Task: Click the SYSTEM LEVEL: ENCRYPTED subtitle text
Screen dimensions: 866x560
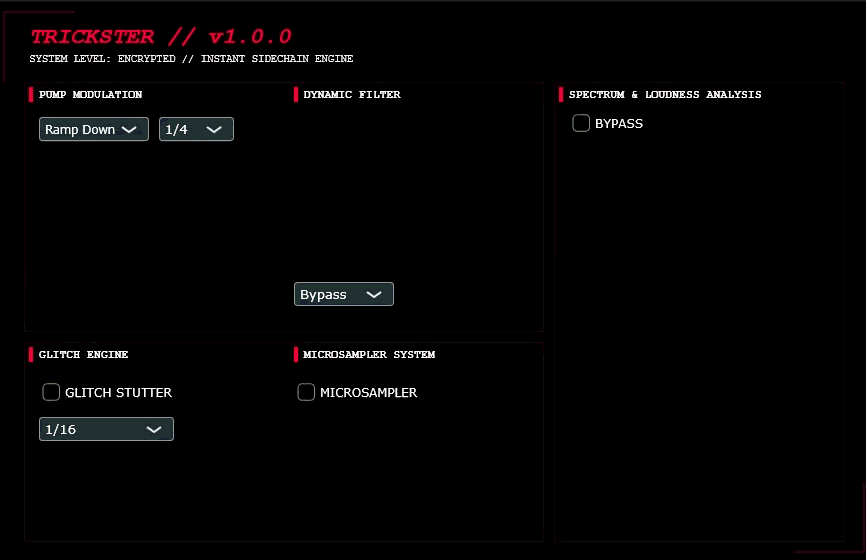Action: [x=191, y=59]
